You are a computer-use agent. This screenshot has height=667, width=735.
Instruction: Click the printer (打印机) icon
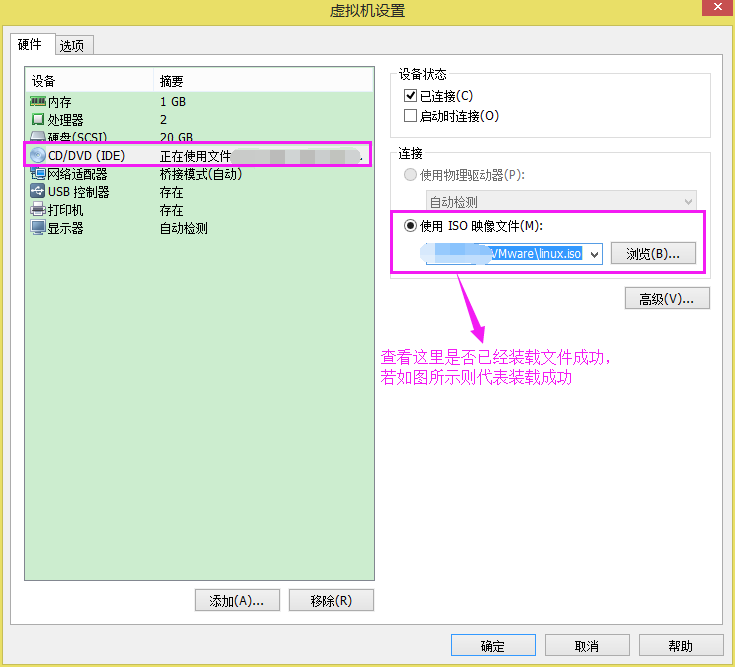(38, 210)
